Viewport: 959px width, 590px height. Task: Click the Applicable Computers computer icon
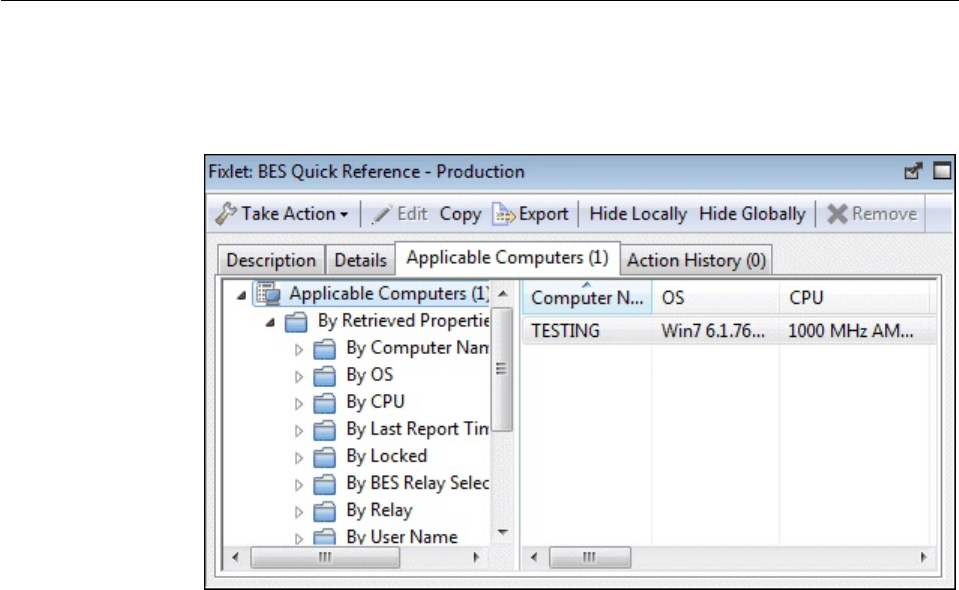coord(268,294)
